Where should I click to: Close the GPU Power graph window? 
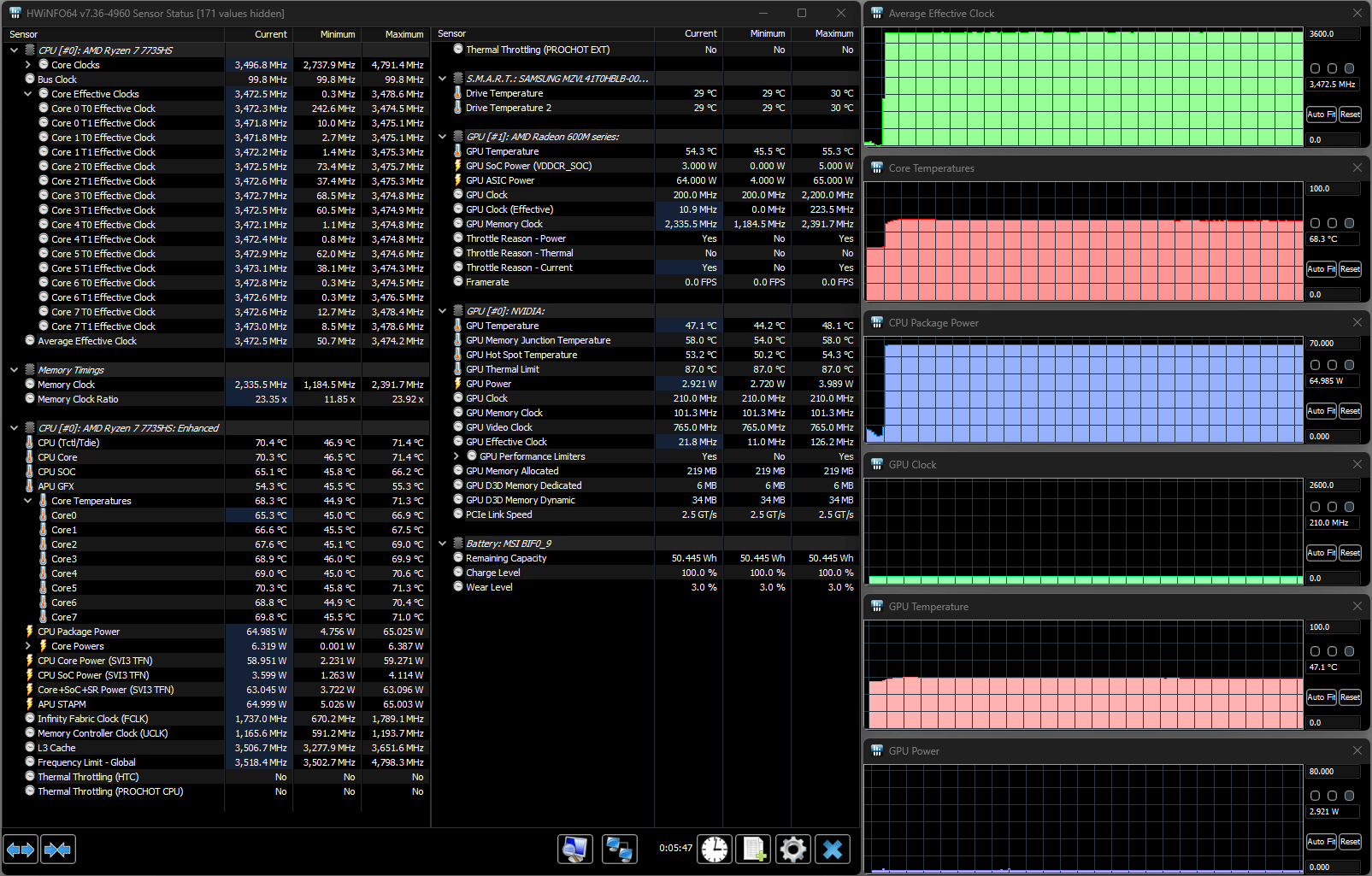(x=1357, y=750)
